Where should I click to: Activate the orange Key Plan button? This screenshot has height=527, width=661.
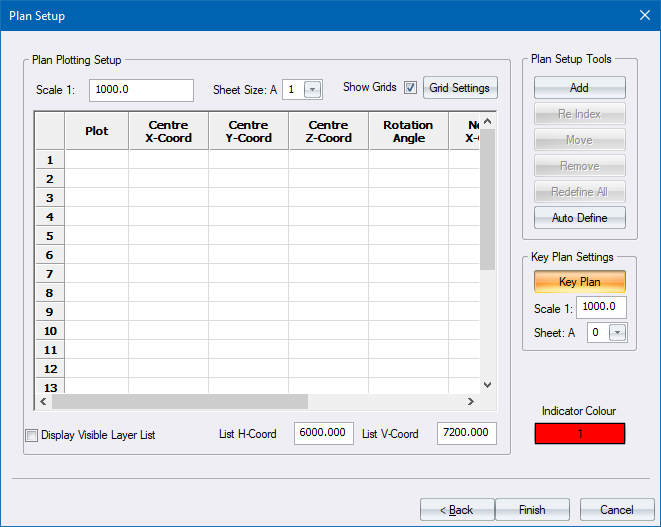pyautogui.click(x=579, y=282)
